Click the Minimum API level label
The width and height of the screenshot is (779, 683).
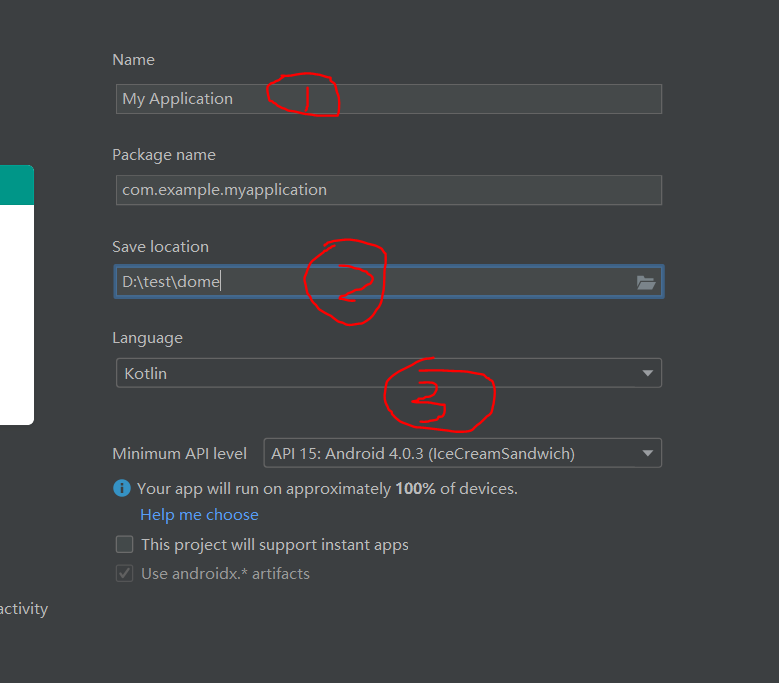(x=179, y=454)
